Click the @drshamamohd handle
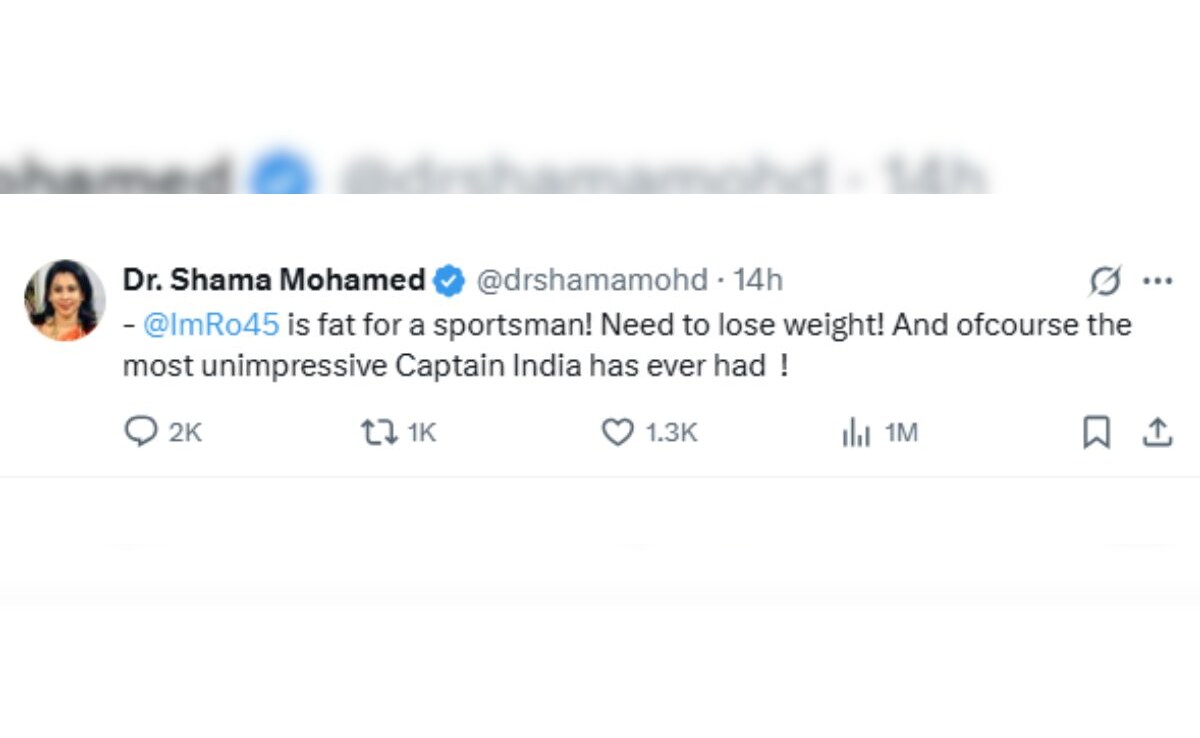This screenshot has height=738, width=1200. coord(591,281)
